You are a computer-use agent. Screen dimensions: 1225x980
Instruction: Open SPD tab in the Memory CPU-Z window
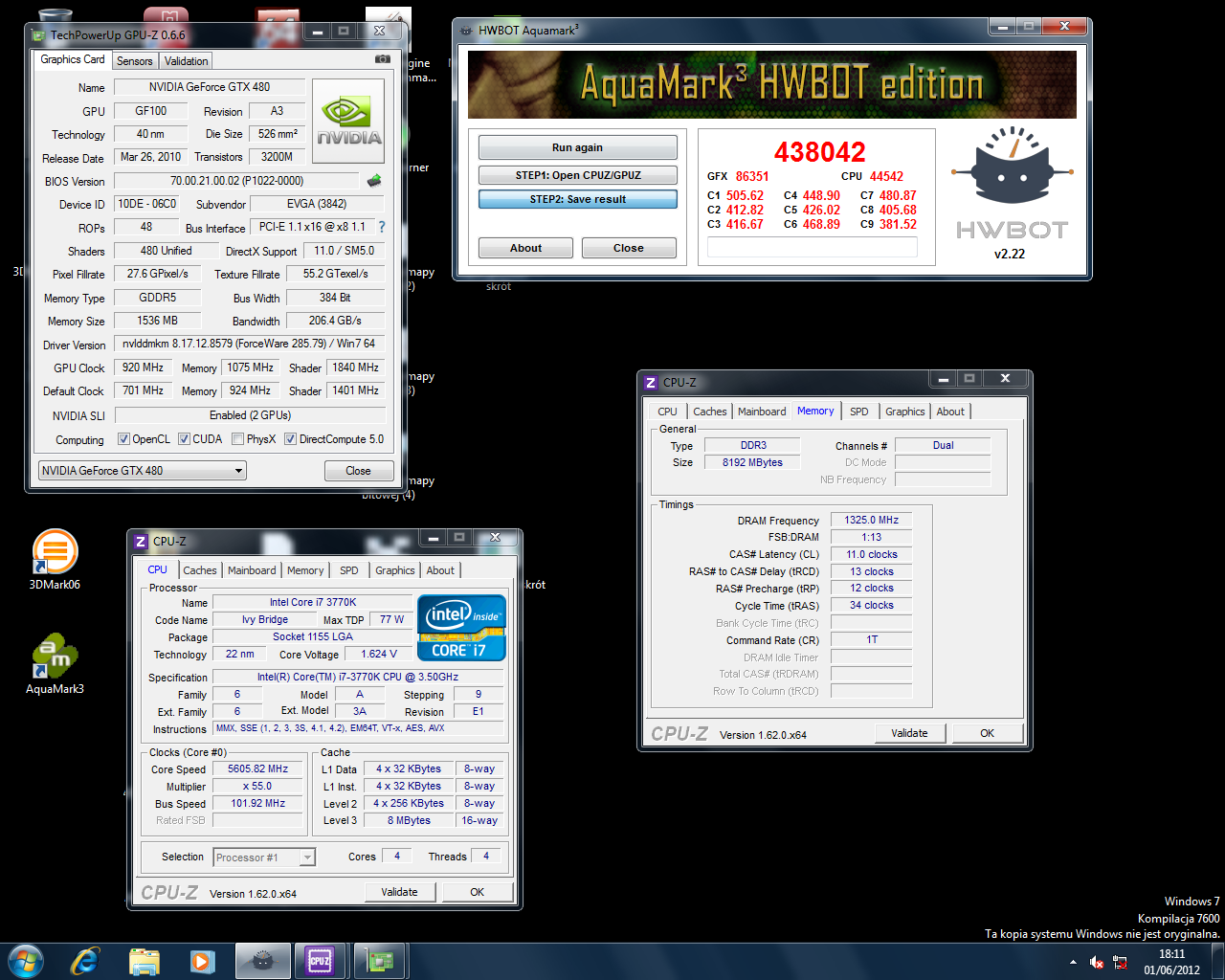click(x=859, y=412)
